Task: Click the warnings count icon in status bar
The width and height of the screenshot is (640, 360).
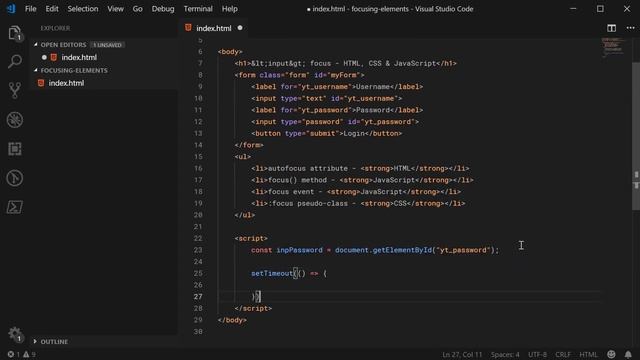Action: pos(29,354)
